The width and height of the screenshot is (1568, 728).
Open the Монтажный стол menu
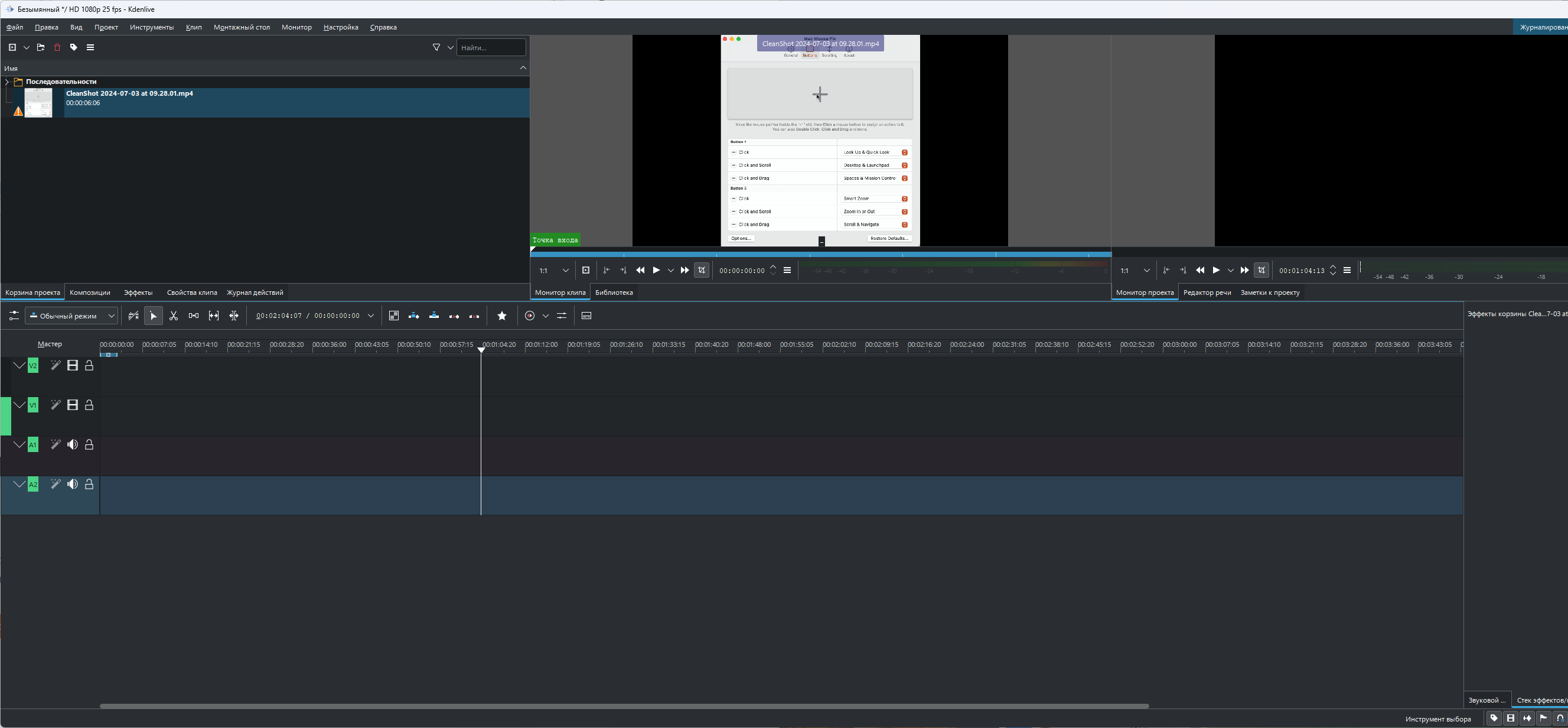click(x=242, y=27)
